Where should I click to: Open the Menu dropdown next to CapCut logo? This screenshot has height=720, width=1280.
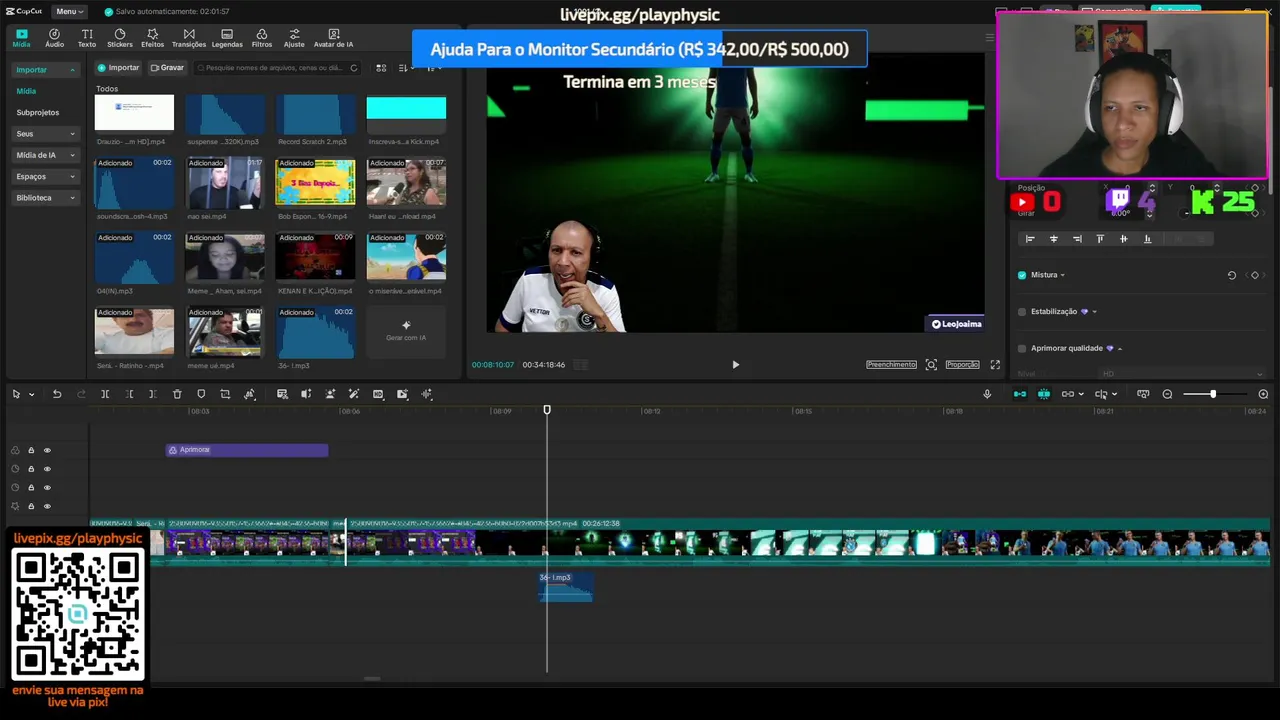[x=67, y=11]
